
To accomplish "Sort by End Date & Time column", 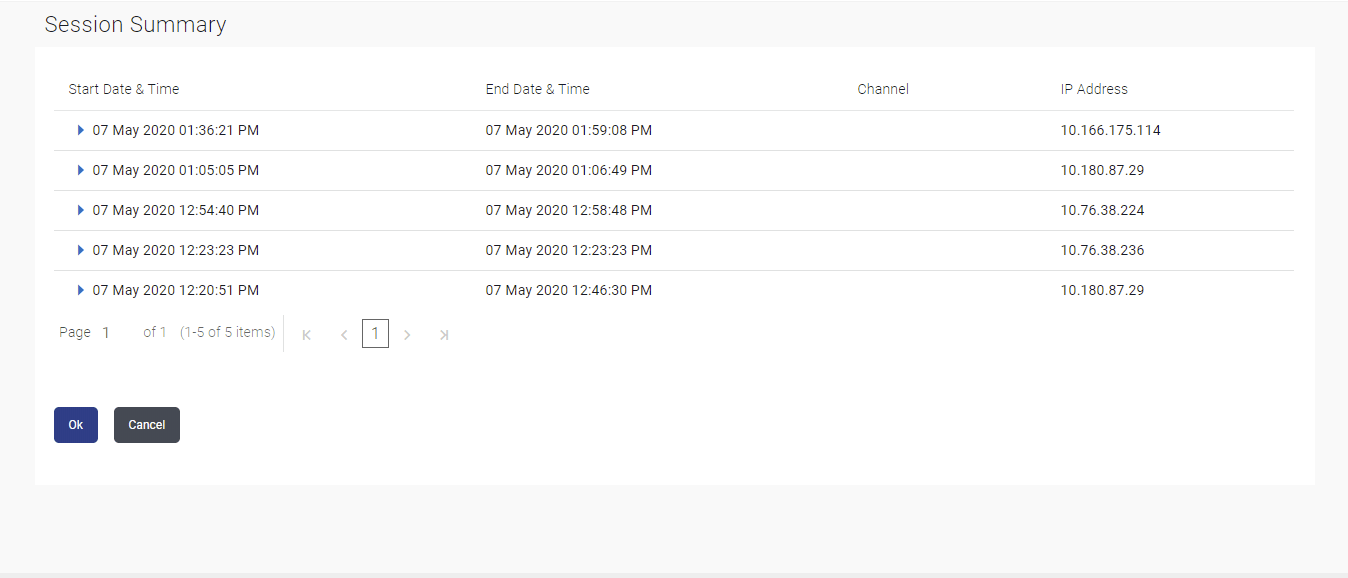I will [x=538, y=89].
